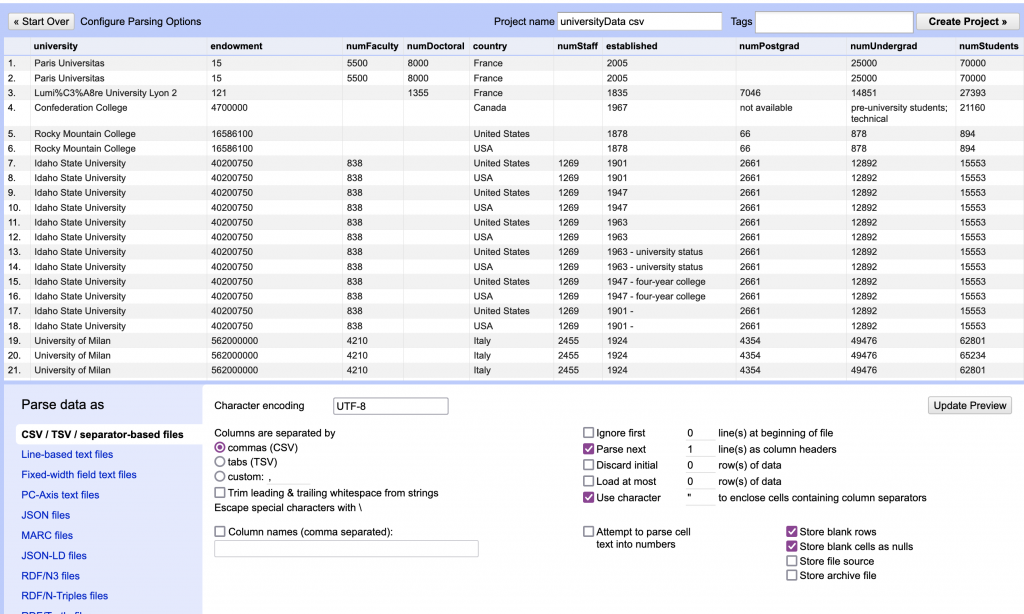
Task: Click the Discard initial row count field
Action: pyautogui.click(x=699, y=465)
